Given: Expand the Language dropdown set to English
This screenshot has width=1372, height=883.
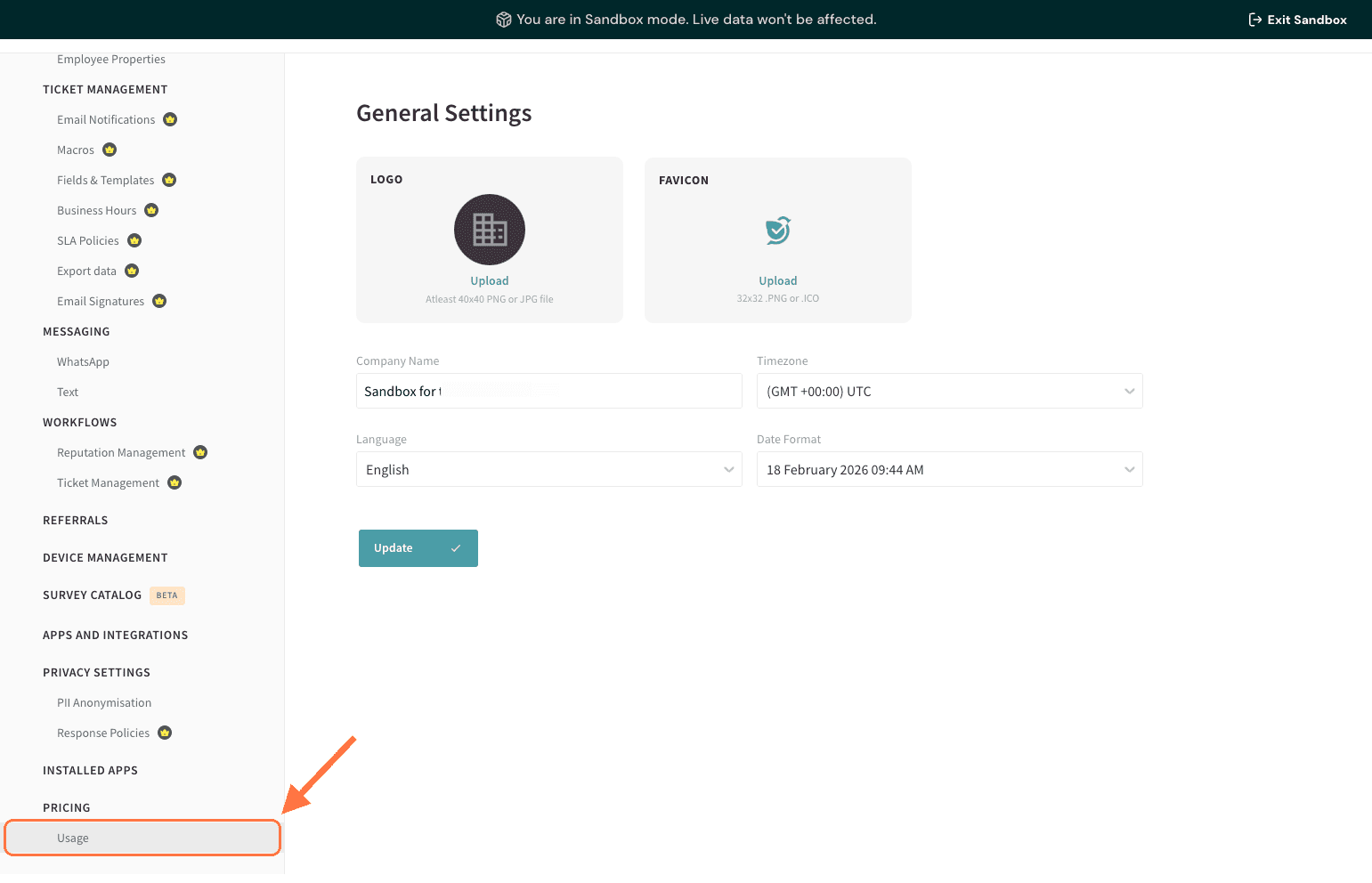Looking at the screenshot, I should pos(548,469).
